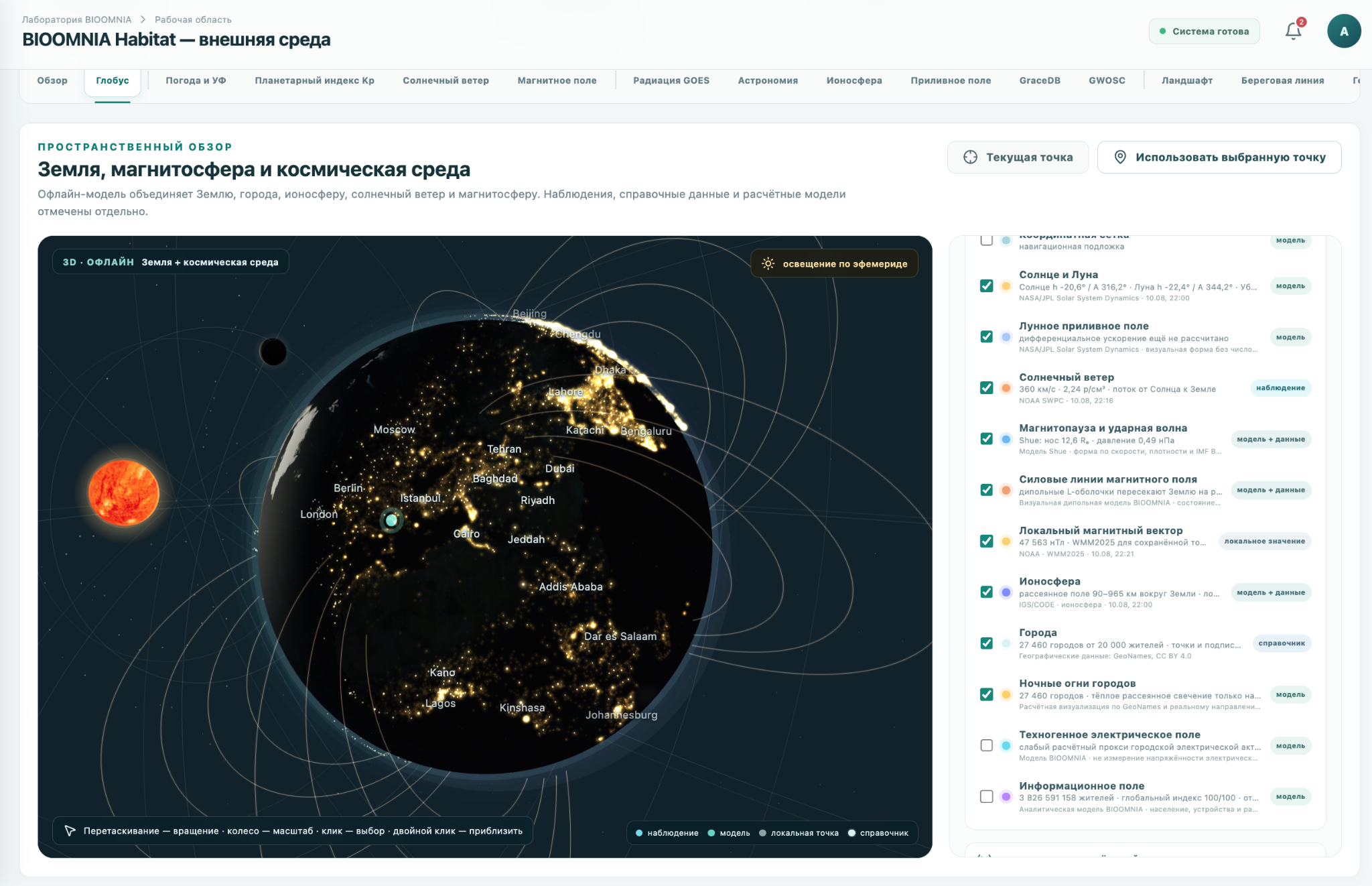Turn off the Ночные огни городов checkbox
The width and height of the screenshot is (1372, 886).
(986, 694)
